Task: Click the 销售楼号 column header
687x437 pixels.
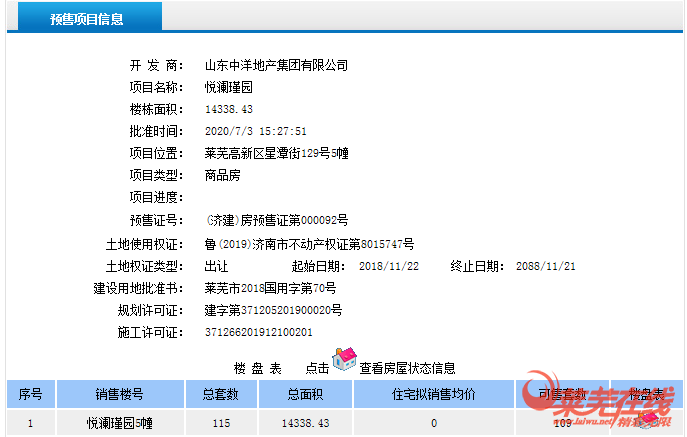Action: [x=120, y=394]
